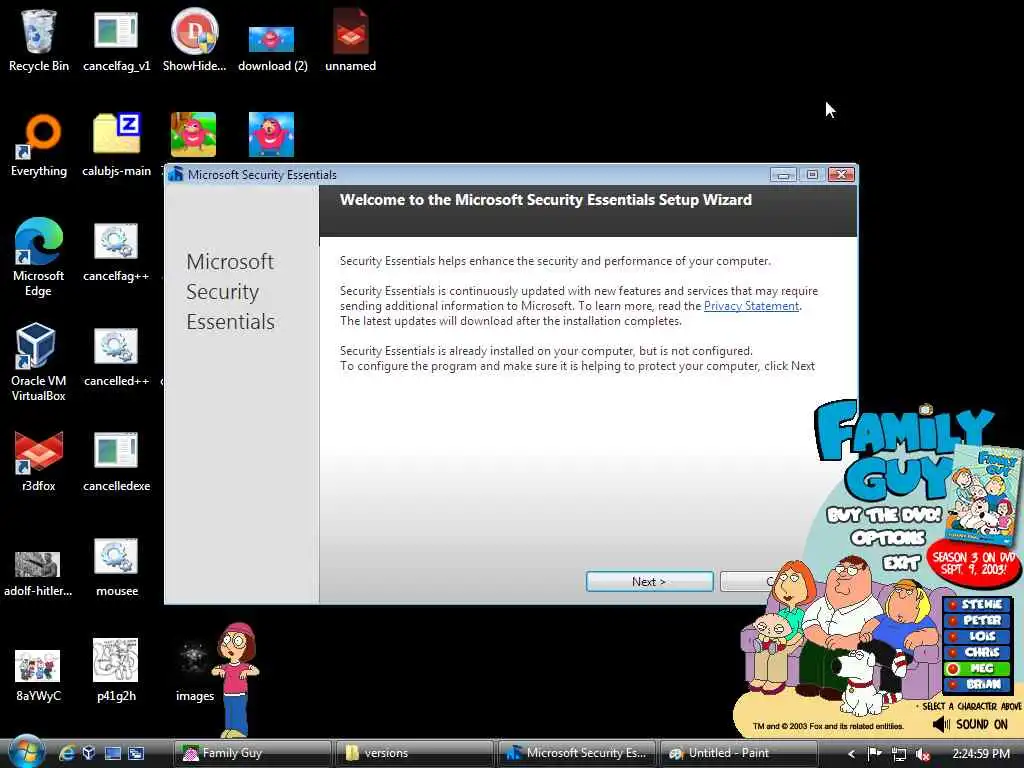Click BUY THE DVD in Family Guy app
This screenshot has height=768, width=1024.
click(x=884, y=515)
